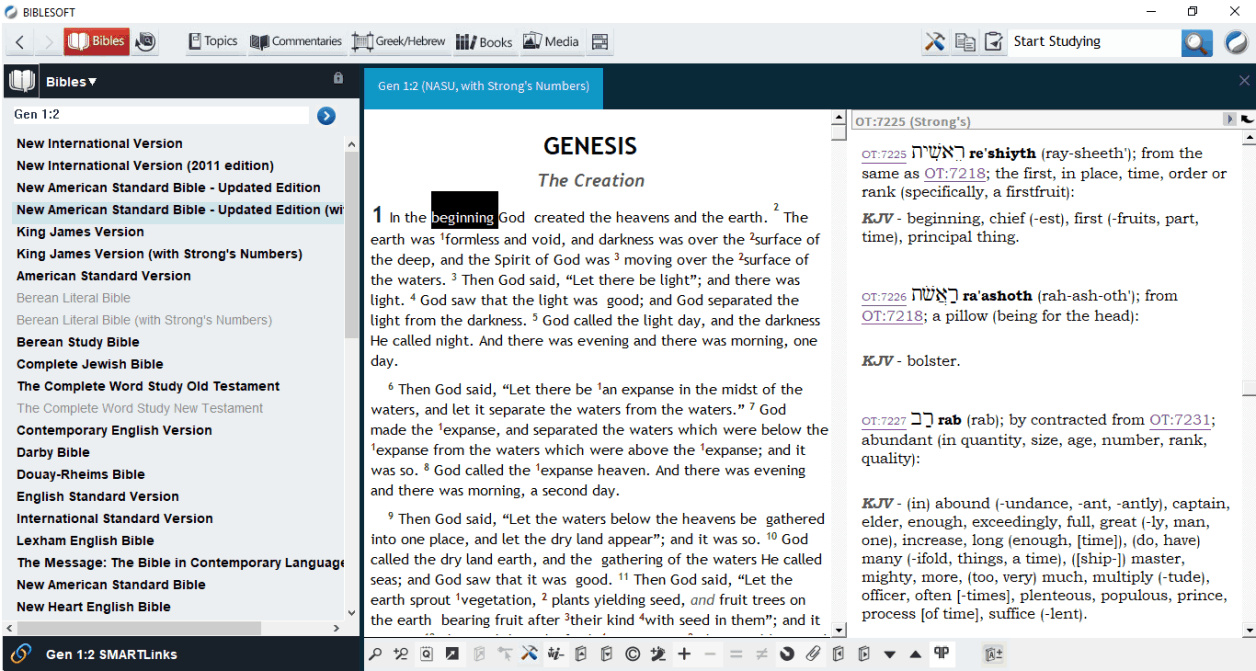Click the tools icon in bottom toolbar
The image size is (1256, 671).
[529, 654]
